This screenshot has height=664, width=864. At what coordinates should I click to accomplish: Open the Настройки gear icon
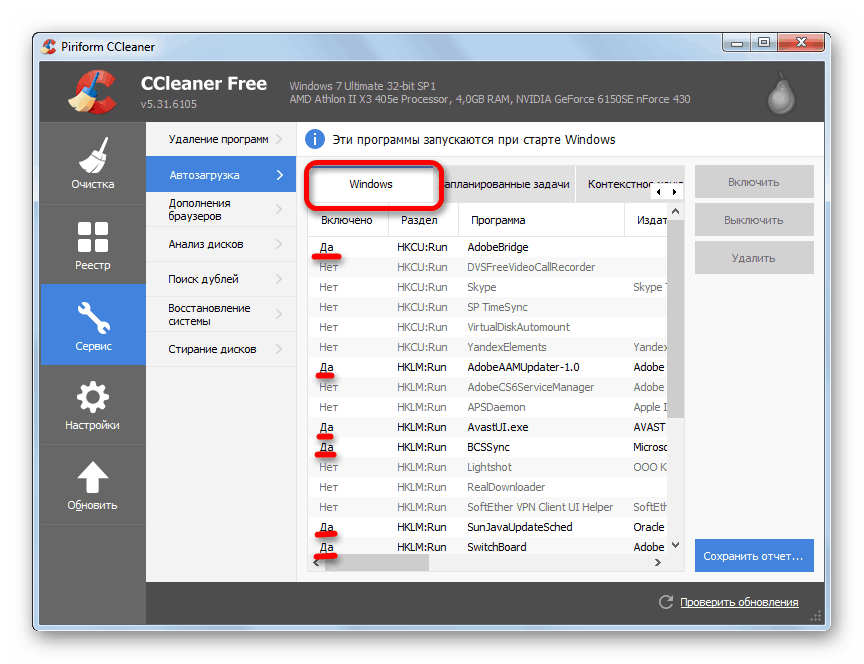pos(92,394)
